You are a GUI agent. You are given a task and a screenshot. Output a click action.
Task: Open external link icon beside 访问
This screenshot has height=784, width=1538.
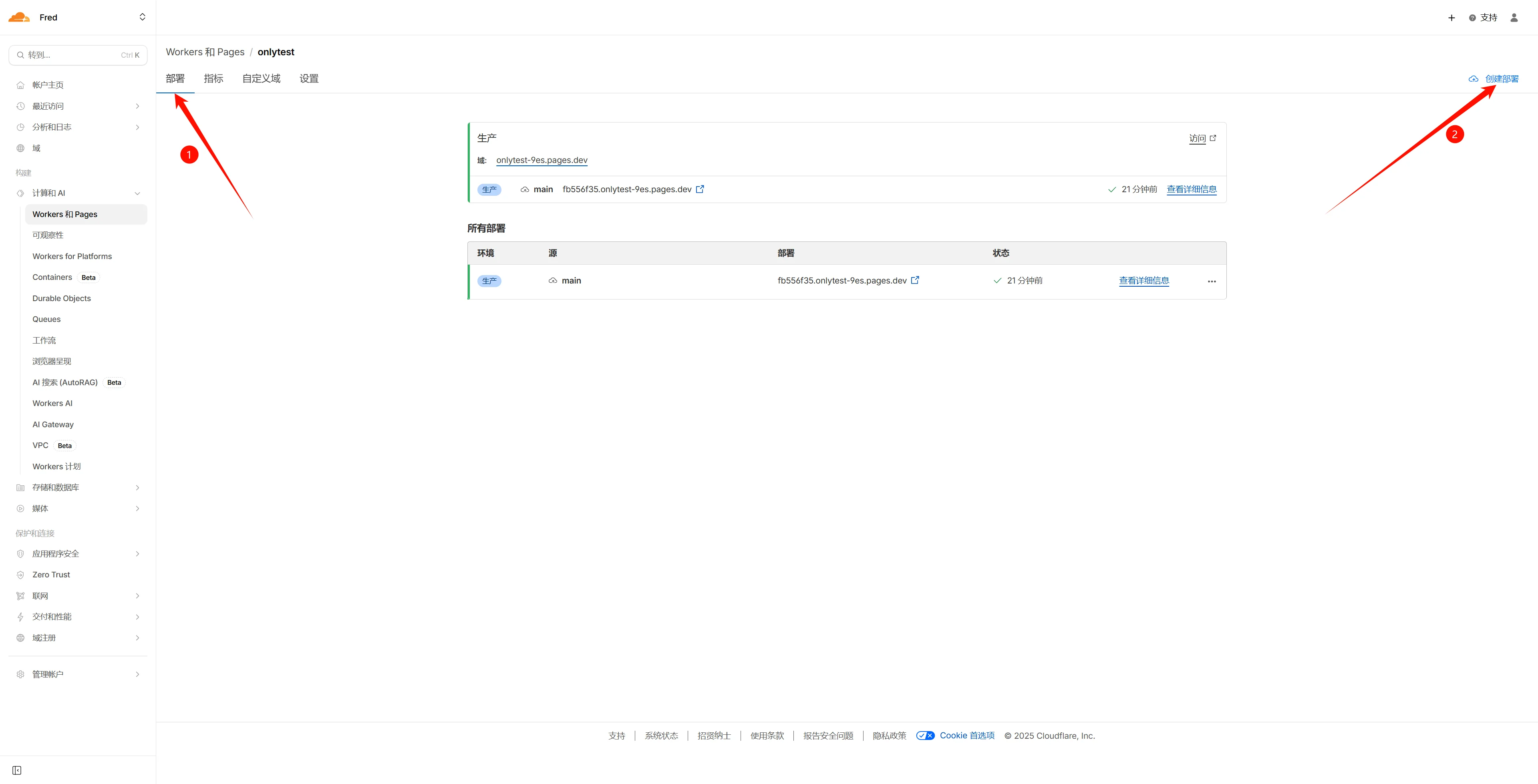(1213, 138)
